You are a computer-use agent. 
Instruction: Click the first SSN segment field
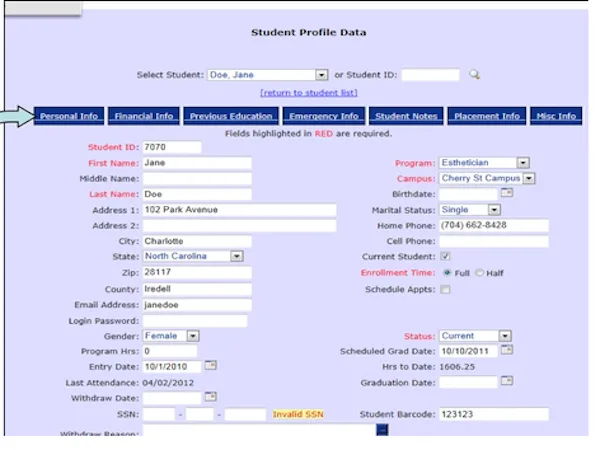pos(159,414)
